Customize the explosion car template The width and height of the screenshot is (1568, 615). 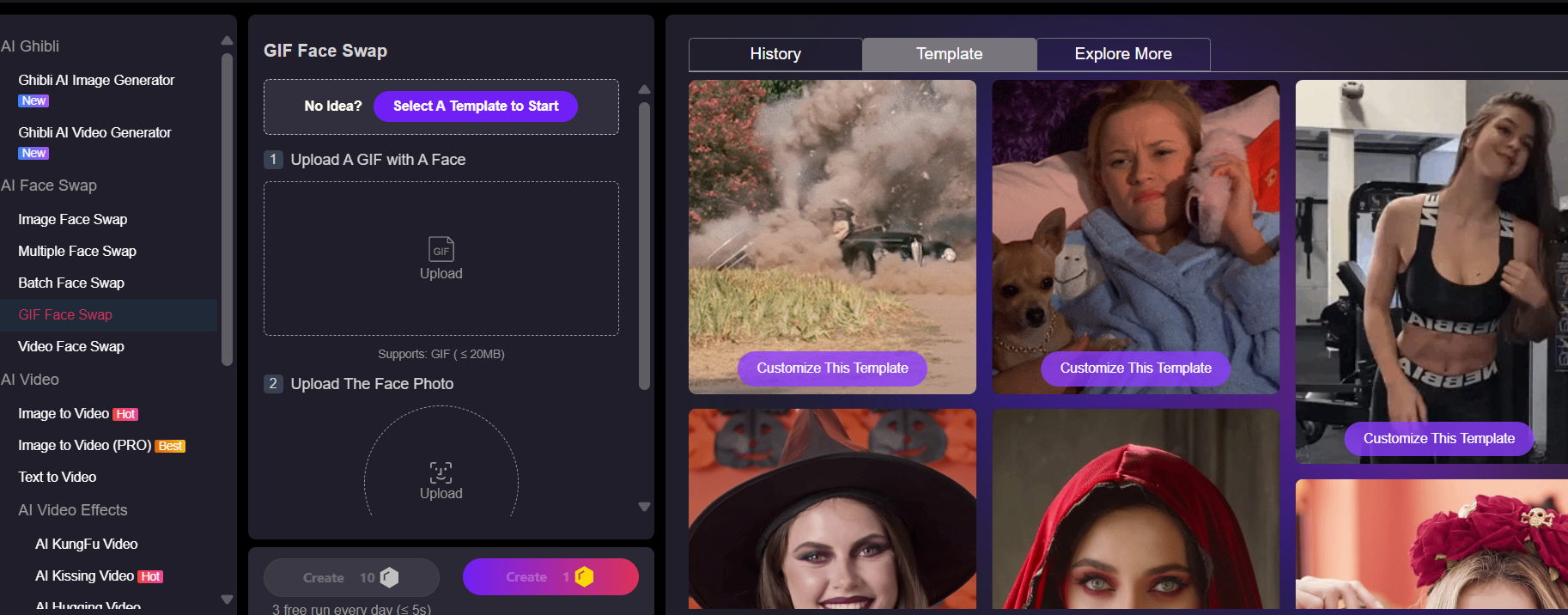pyautogui.click(x=831, y=368)
